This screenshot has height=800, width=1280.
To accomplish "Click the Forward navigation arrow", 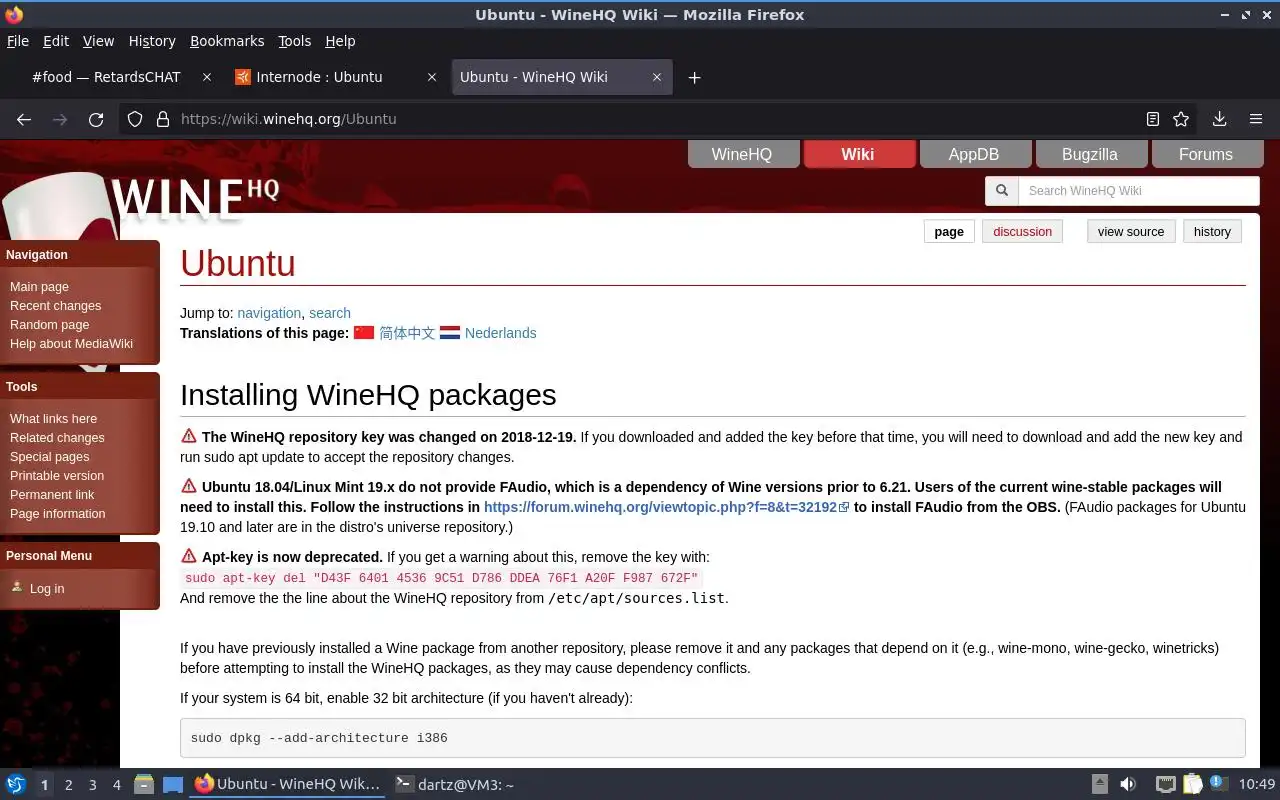I will click(60, 119).
